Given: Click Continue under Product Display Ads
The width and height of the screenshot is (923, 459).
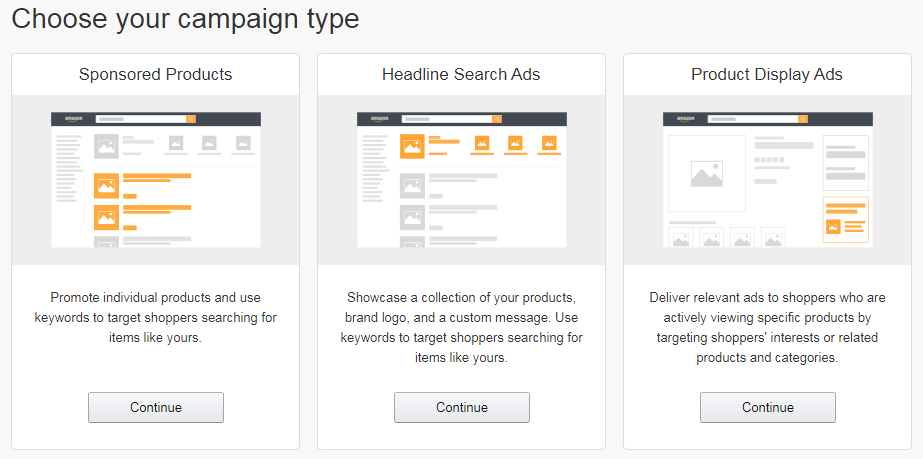Looking at the screenshot, I should coord(768,407).
